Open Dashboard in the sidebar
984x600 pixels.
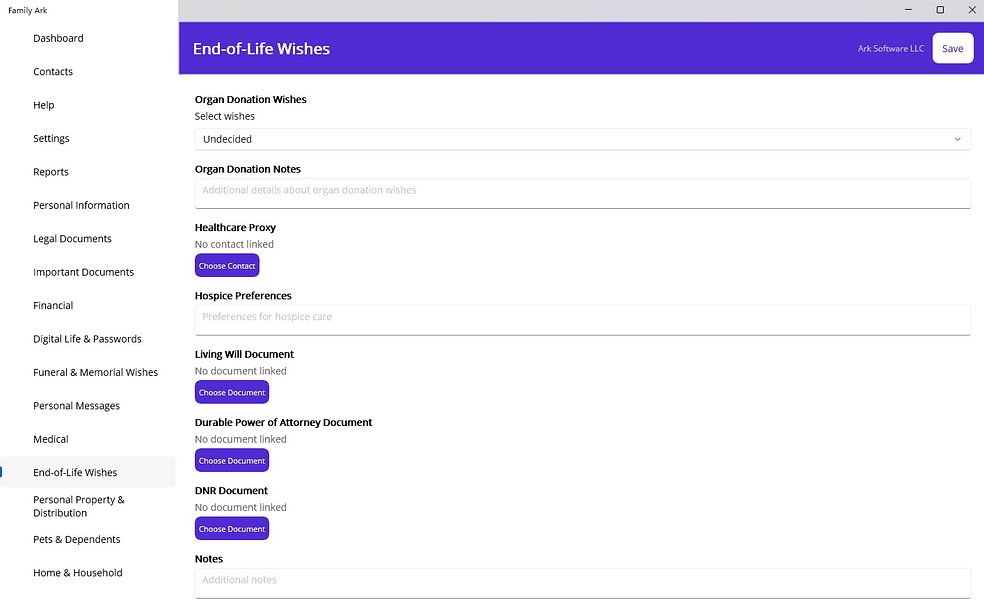58,38
